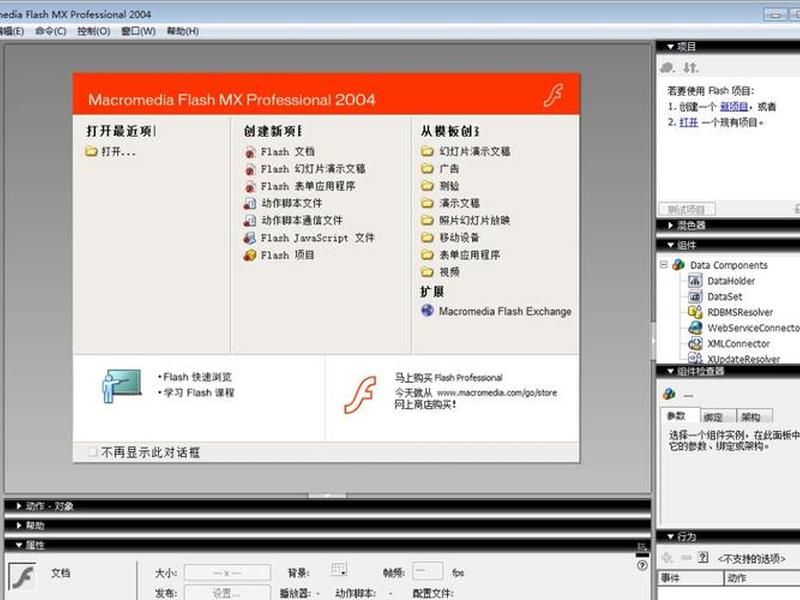This screenshot has height=600, width=800.
Task: Click the properties panel help icon
Action: tap(642, 565)
